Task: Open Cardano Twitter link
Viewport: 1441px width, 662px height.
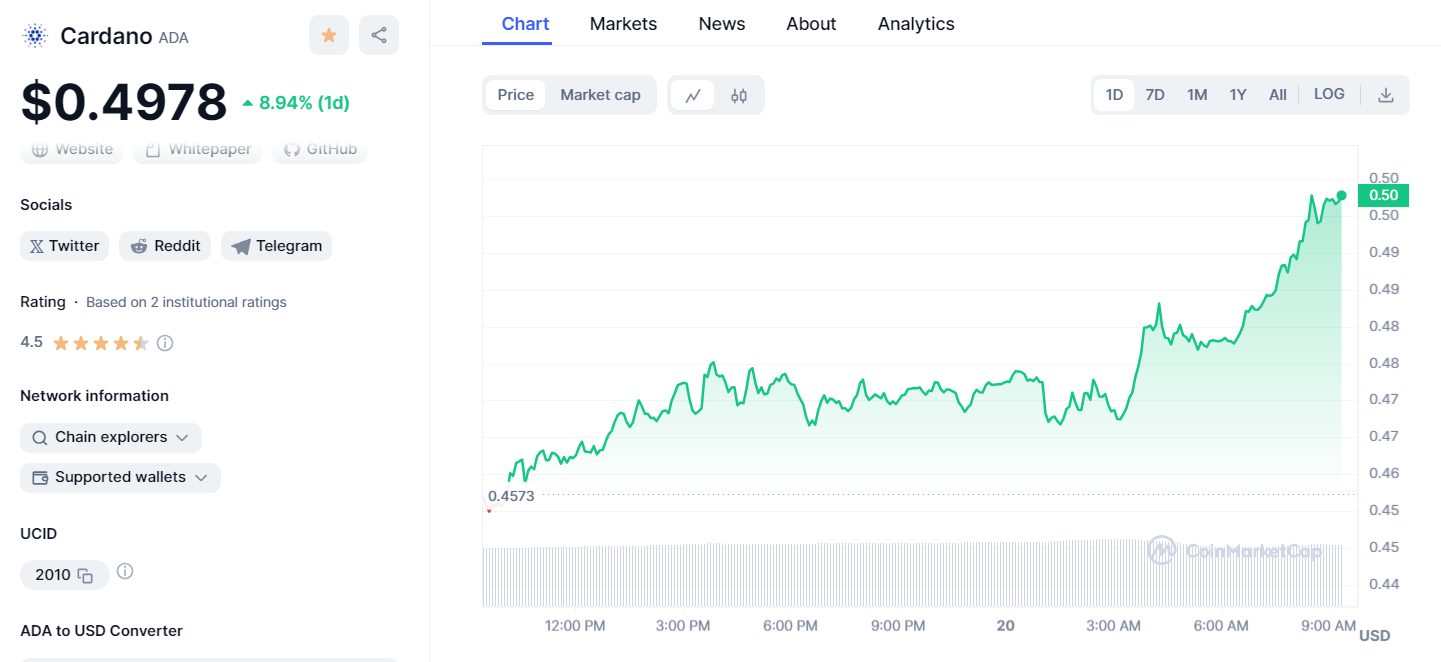Action: 64,246
